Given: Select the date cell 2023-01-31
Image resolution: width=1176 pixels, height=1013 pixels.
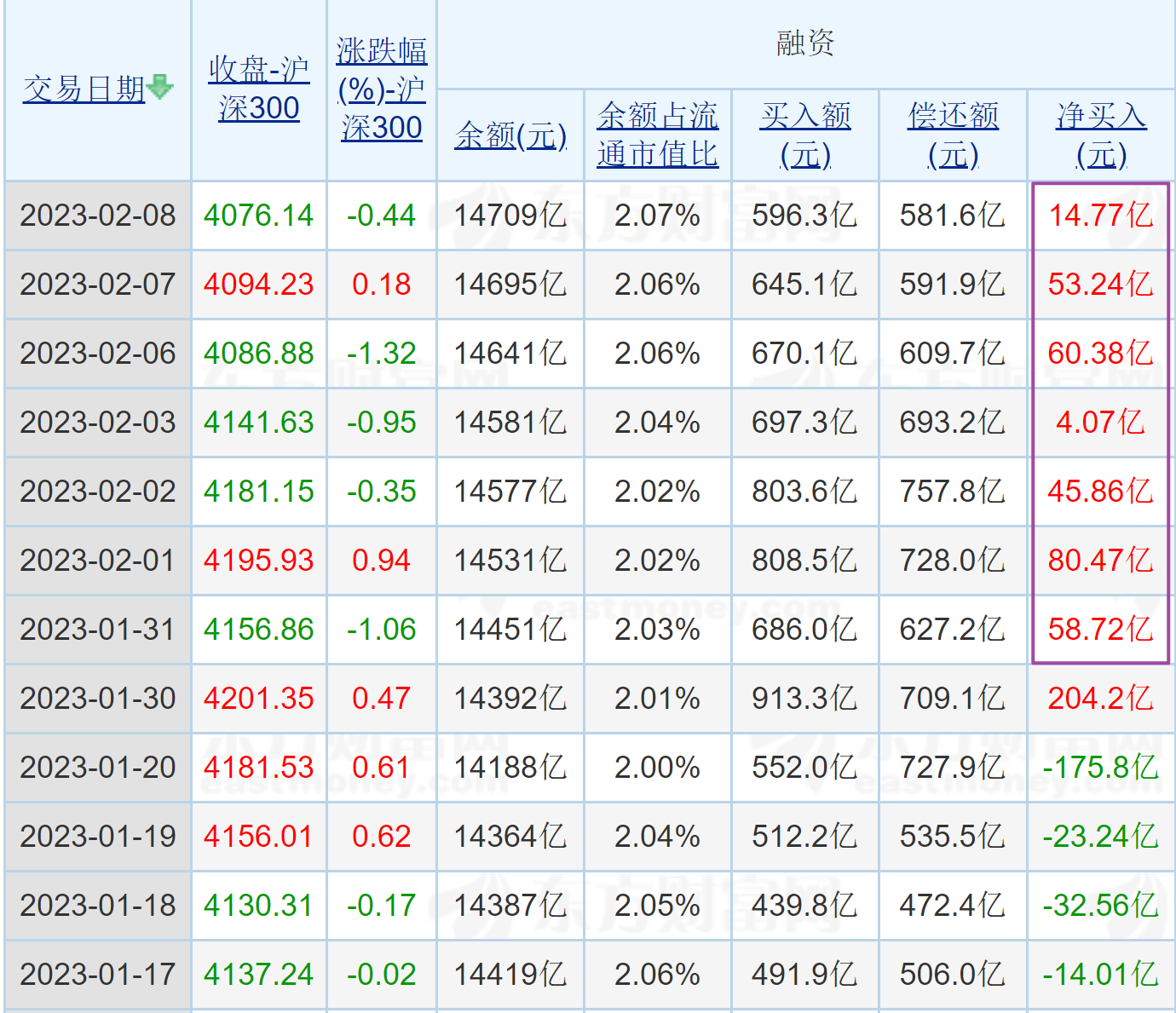Looking at the screenshot, I should click(x=98, y=630).
